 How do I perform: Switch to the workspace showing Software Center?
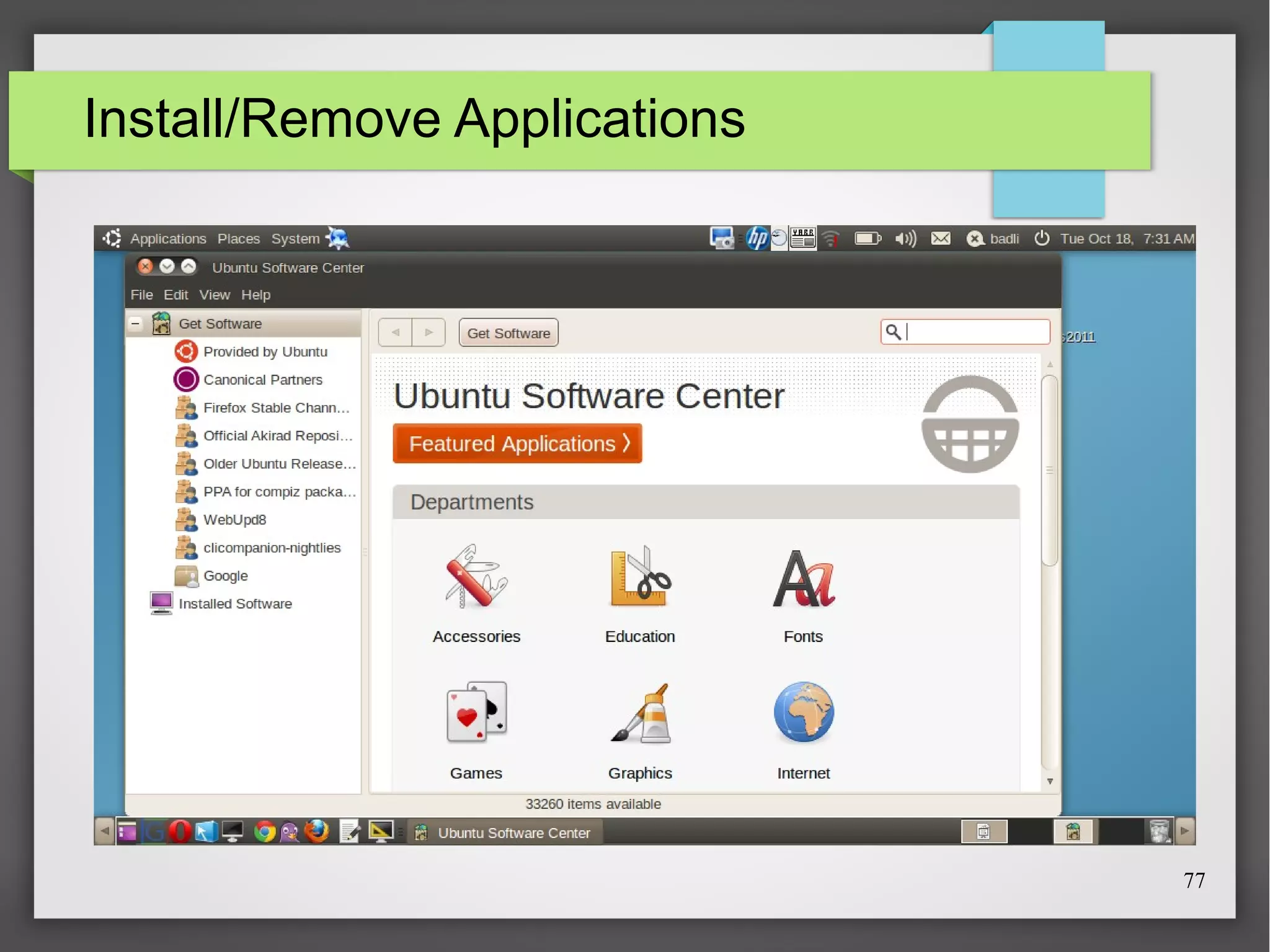point(1075,832)
